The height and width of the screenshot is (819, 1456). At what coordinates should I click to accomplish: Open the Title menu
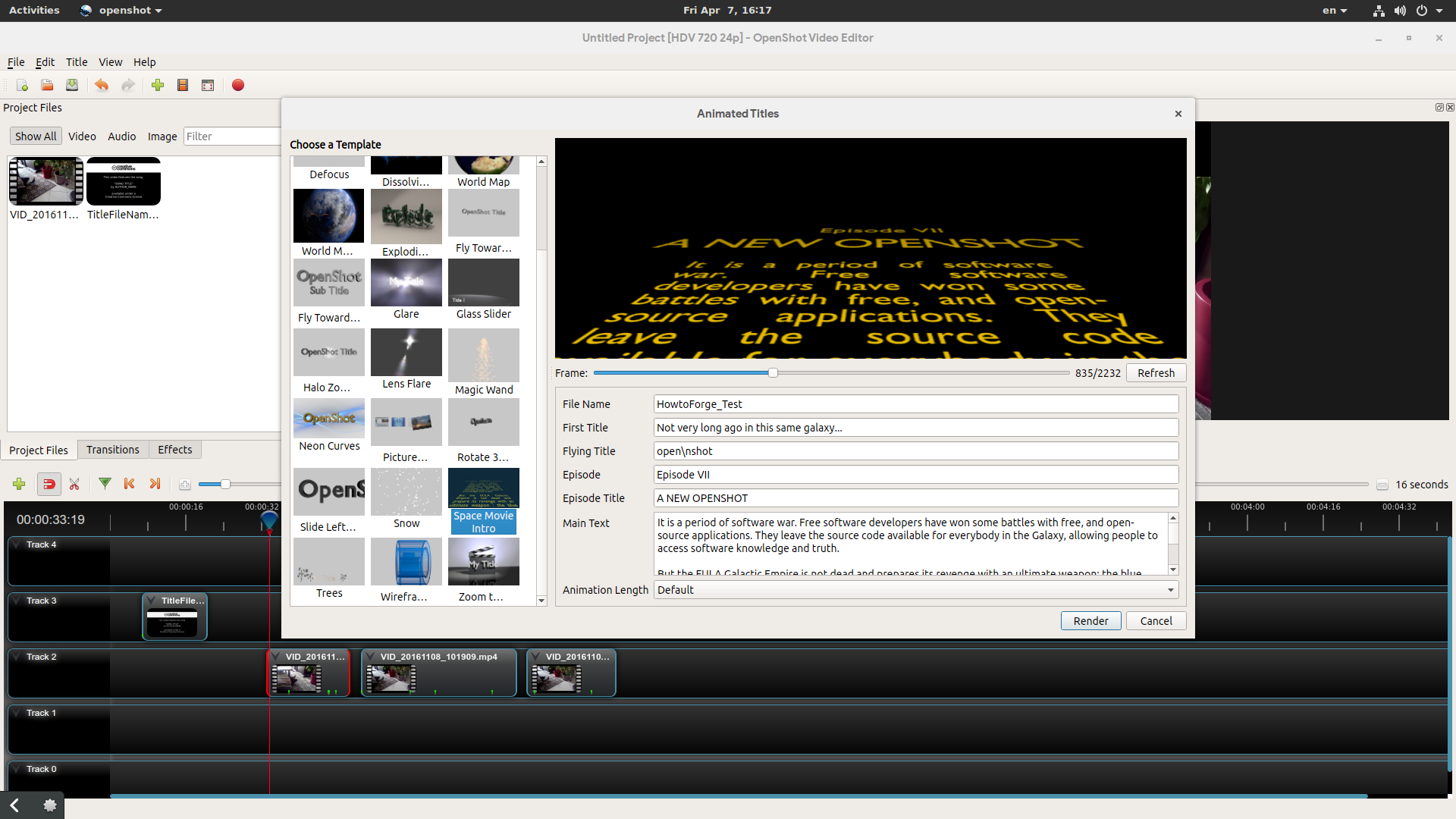pos(77,62)
